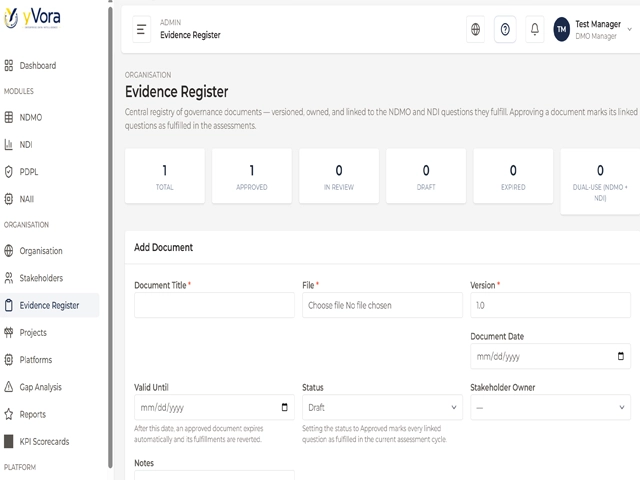Screen dimensions: 640x480
Task: Click the Evidence Register clipboard icon
Action: pyautogui.click(x=9, y=305)
